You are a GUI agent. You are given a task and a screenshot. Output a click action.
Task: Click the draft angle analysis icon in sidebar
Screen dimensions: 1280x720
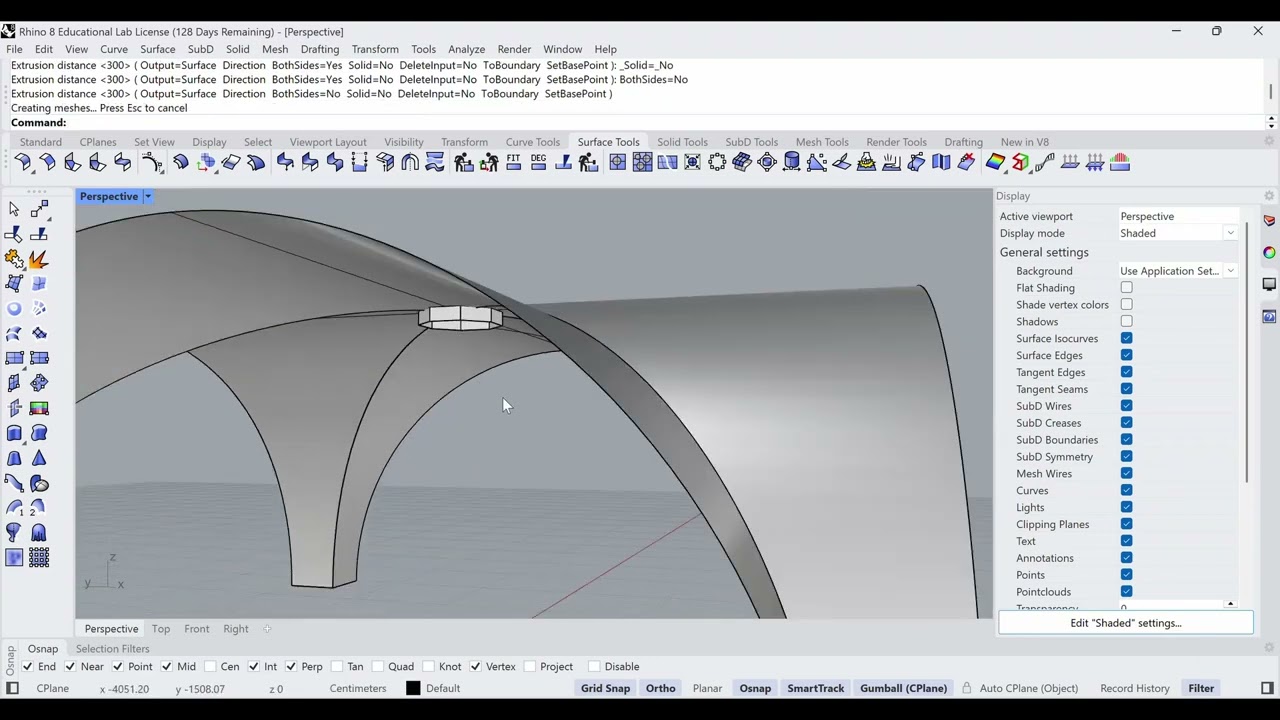pyautogui.click(x=39, y=408)
